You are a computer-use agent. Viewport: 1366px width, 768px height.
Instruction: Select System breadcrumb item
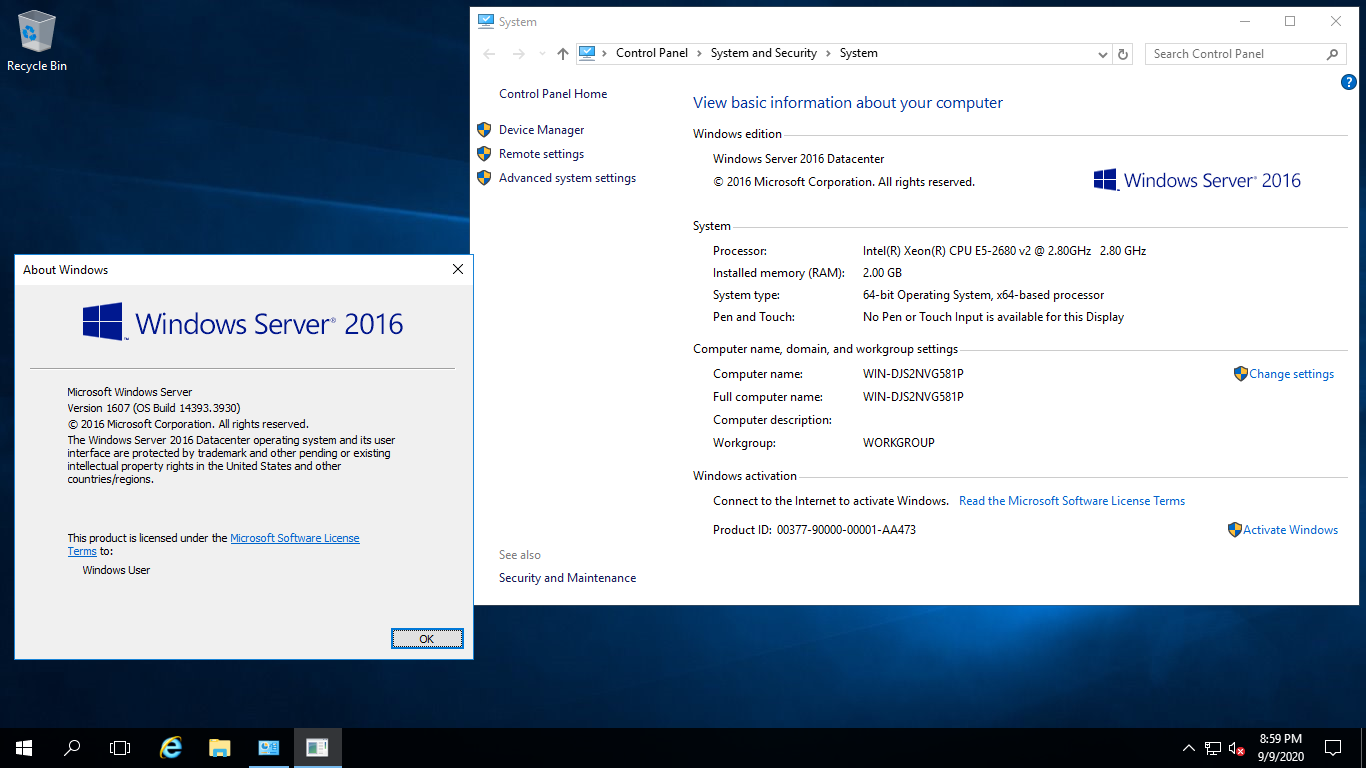(x=859, y=53)
